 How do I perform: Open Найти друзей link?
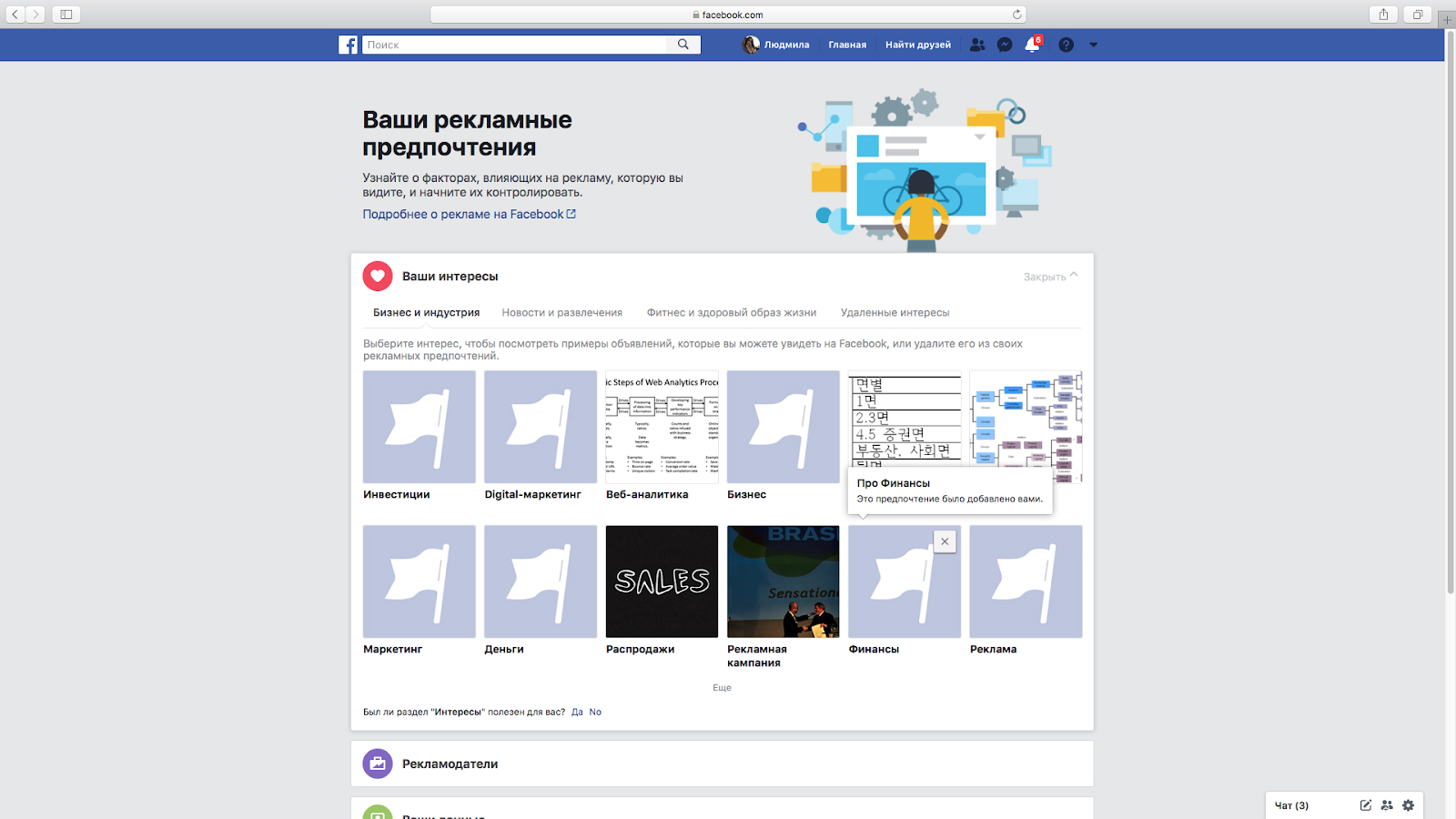918,45
